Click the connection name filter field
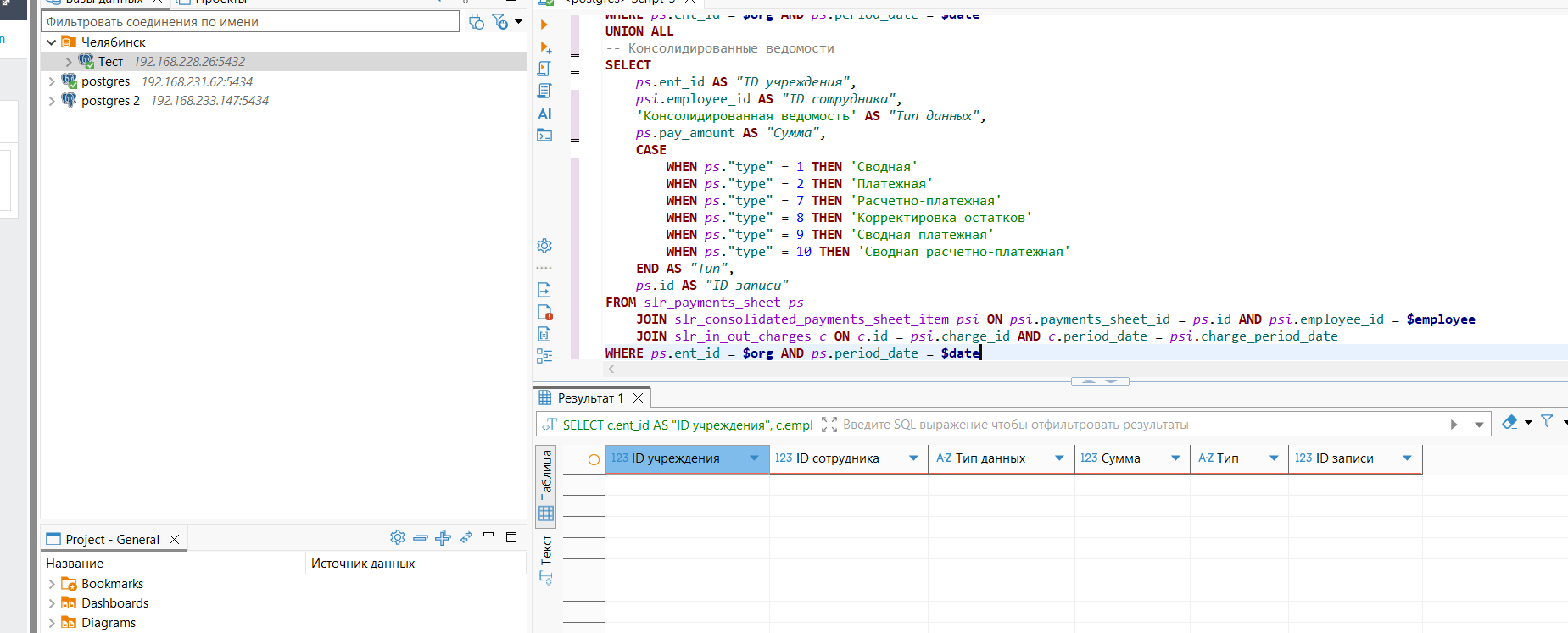 [x=250, y=22]
